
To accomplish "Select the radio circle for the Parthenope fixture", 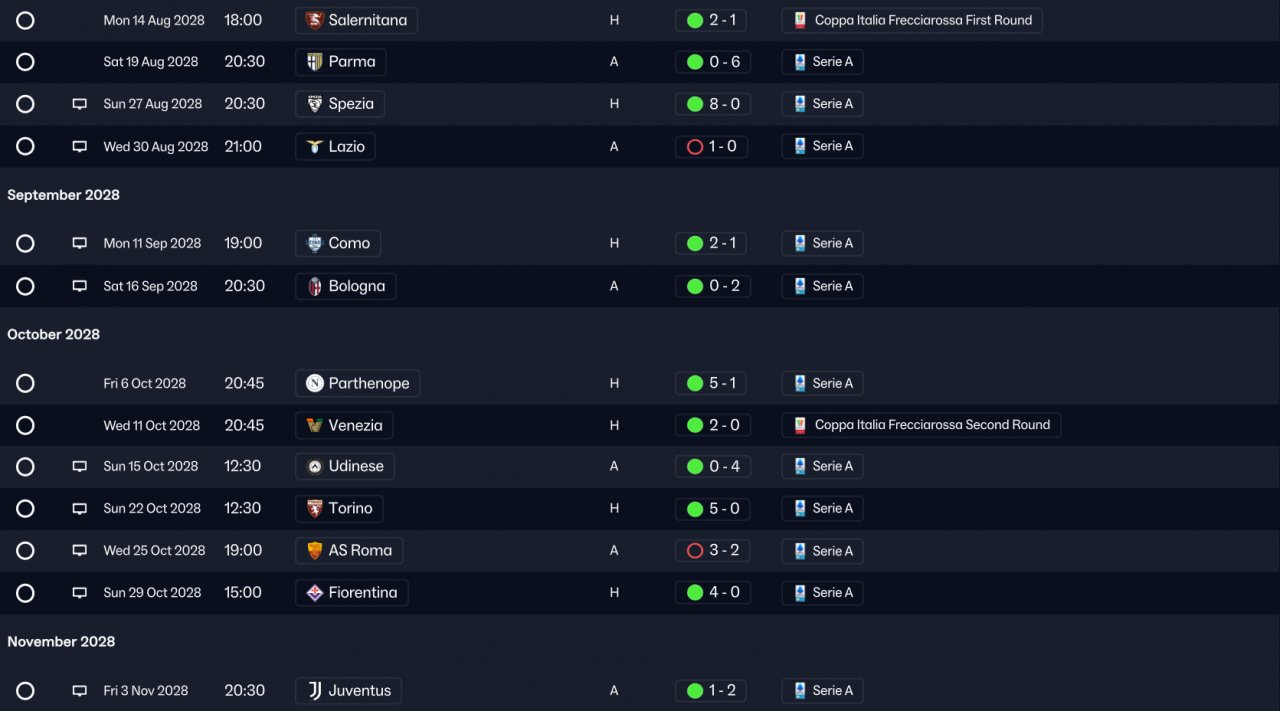I will tap(26, 383).
